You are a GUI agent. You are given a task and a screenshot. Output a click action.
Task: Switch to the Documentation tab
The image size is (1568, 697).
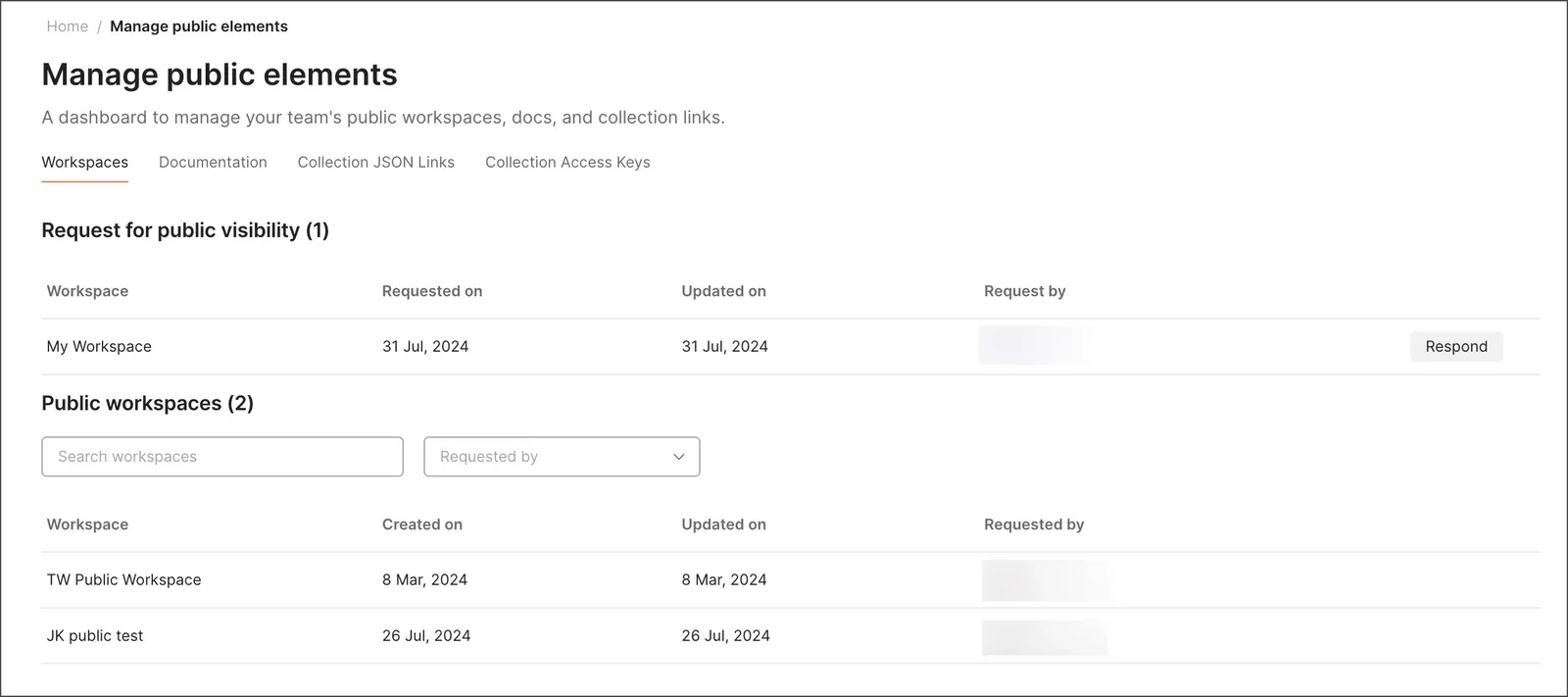(x=213, y=163)
